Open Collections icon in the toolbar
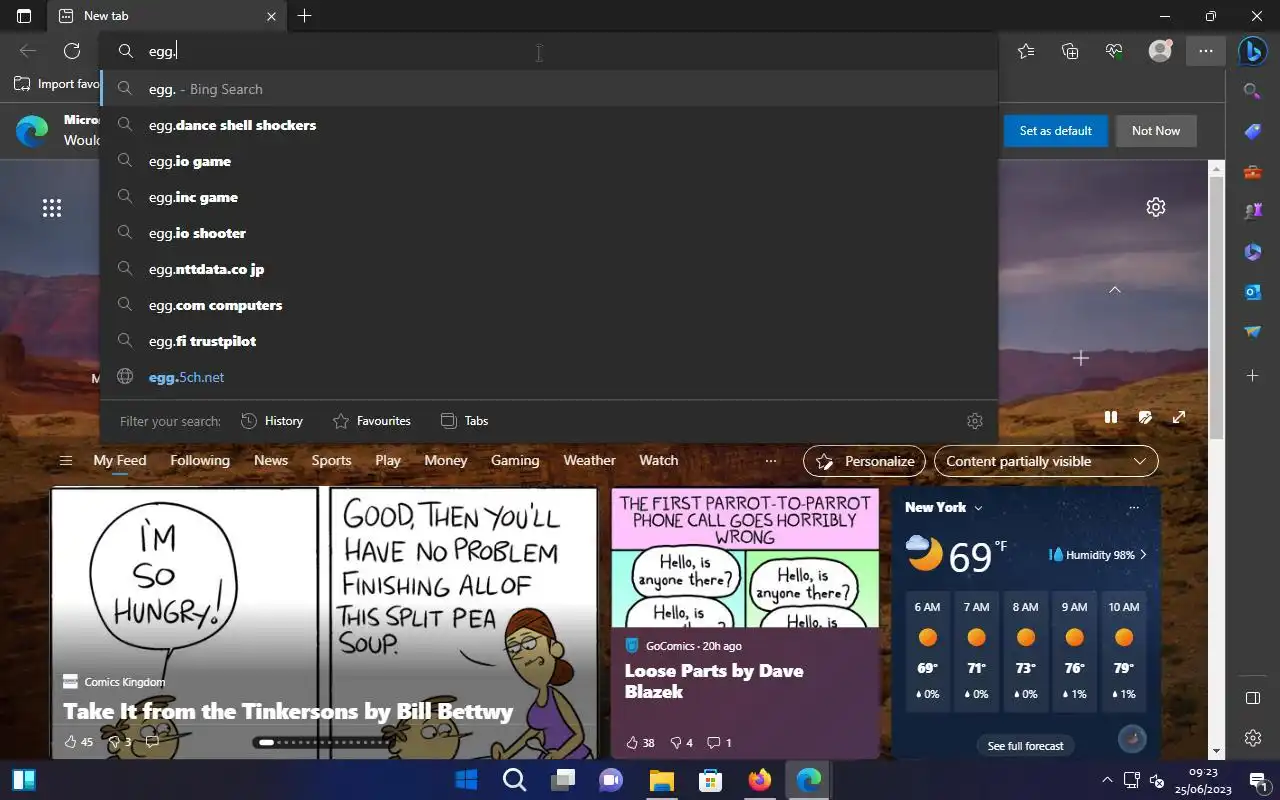The image size is (1280, 800). point(1070,51)
